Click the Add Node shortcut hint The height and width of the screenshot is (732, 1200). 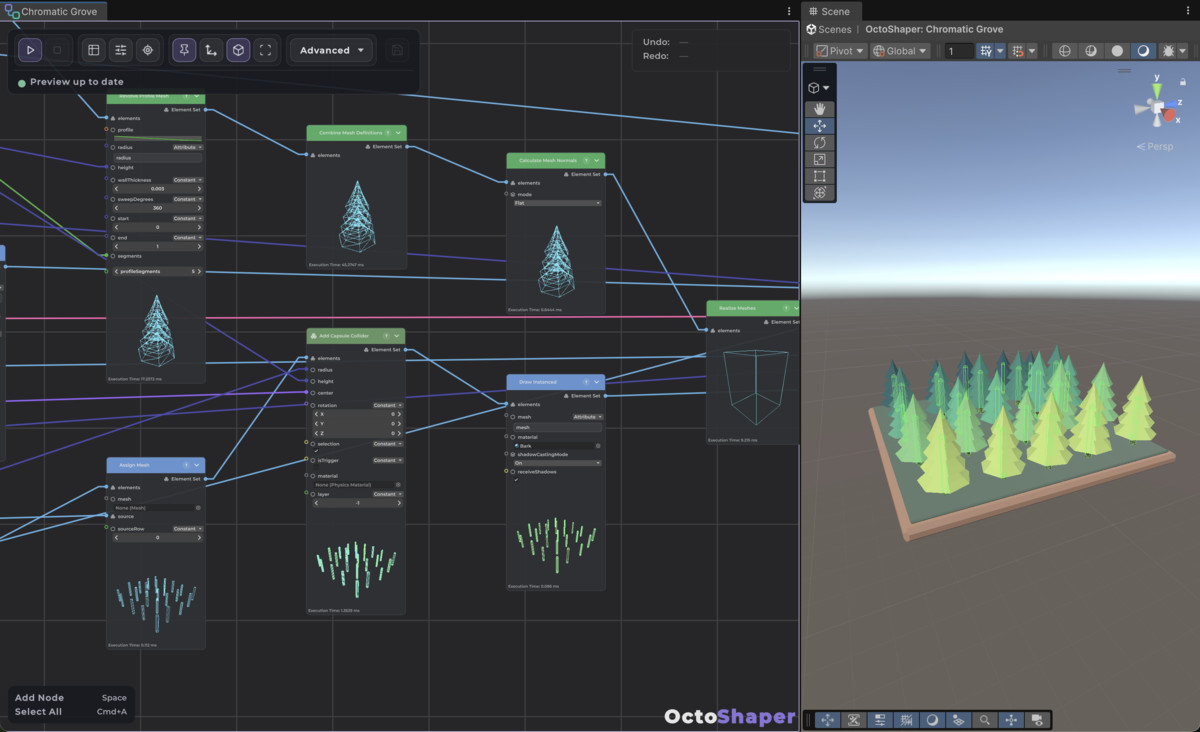pyautogui.click(x=71, y=698)
